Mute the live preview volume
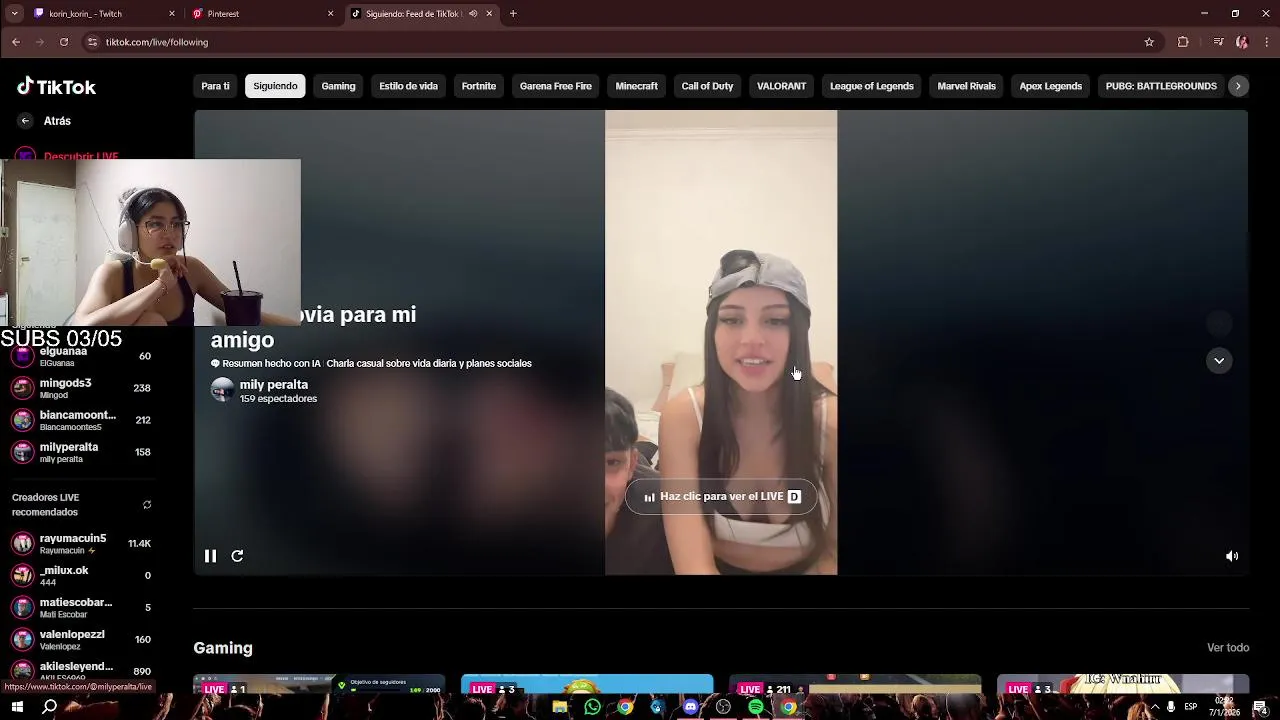 click(1232, 556)
